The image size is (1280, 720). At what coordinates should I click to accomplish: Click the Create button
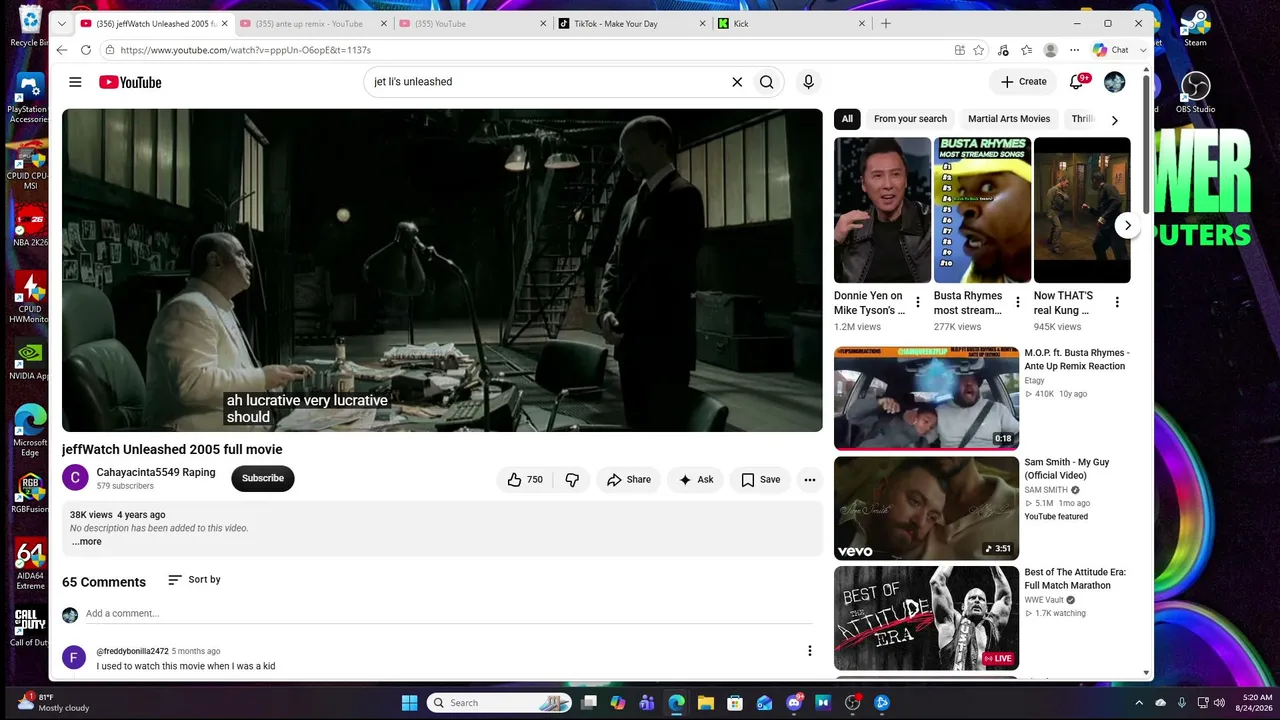tap(1023, 82)
